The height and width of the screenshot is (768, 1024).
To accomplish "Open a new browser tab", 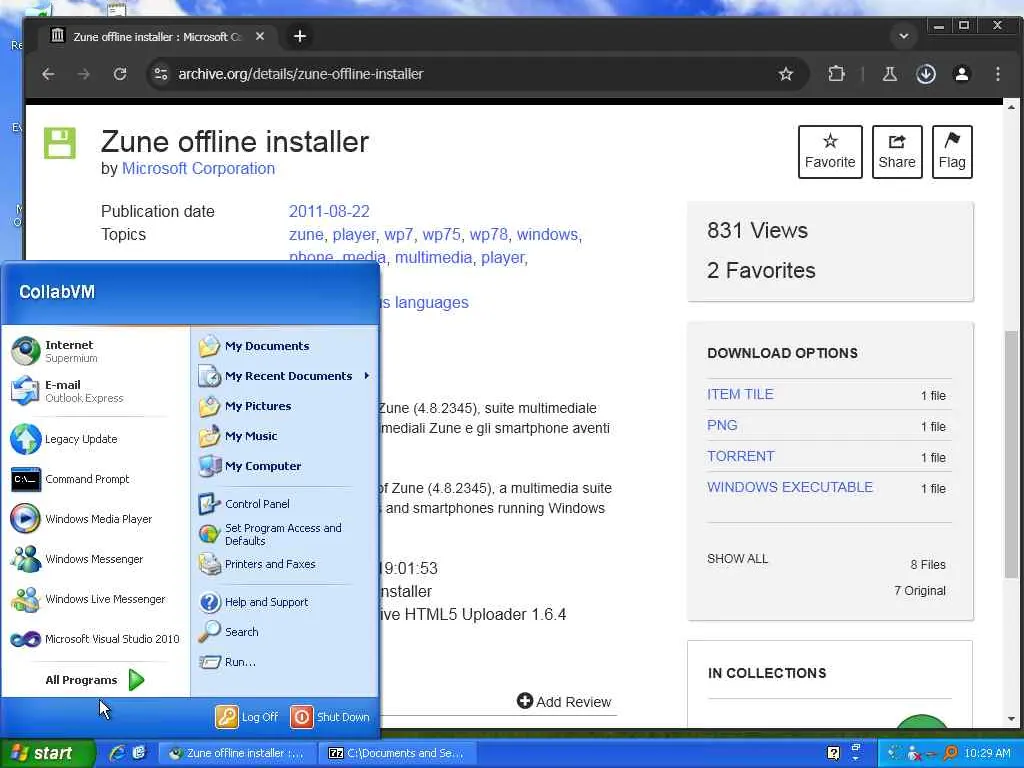I will [300, 36].
